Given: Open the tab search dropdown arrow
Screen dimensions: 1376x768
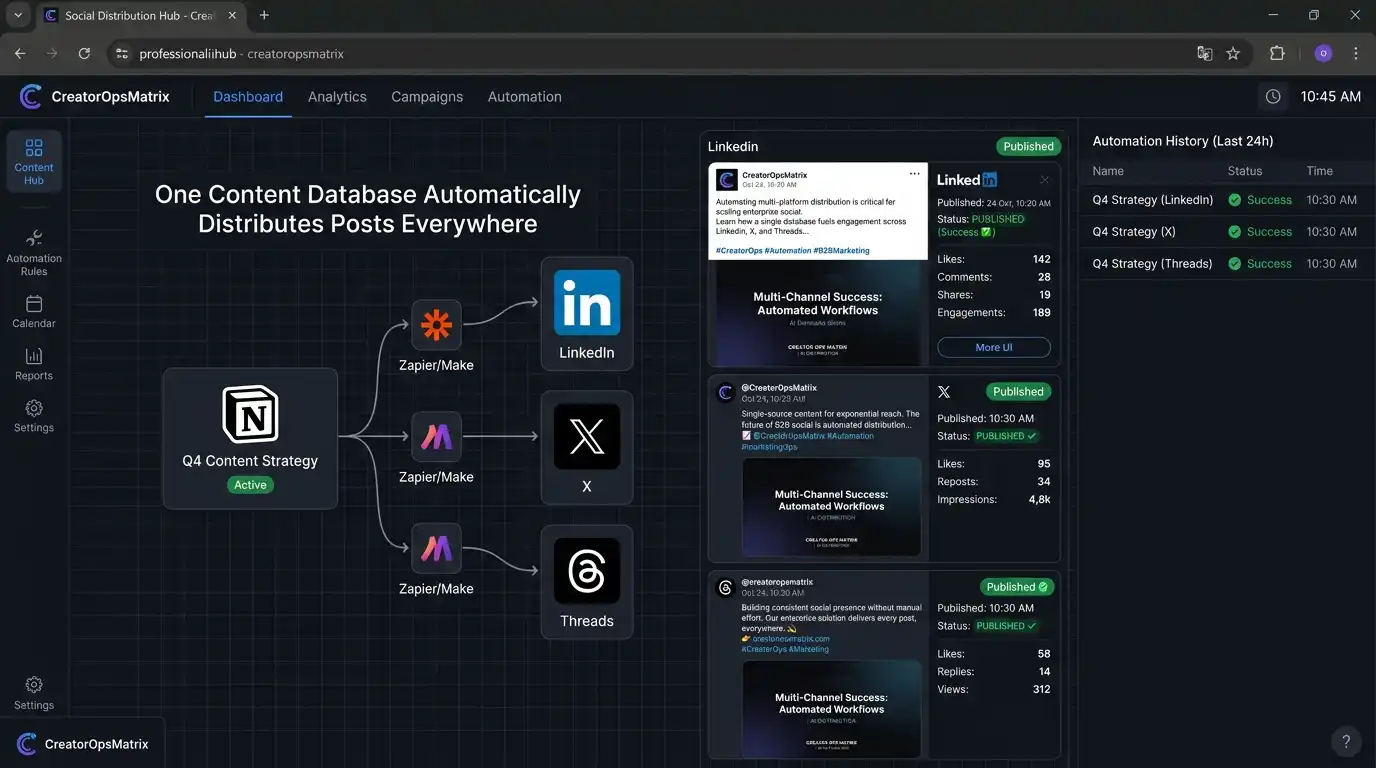Looking at the screenshot, I should (17, 15).
